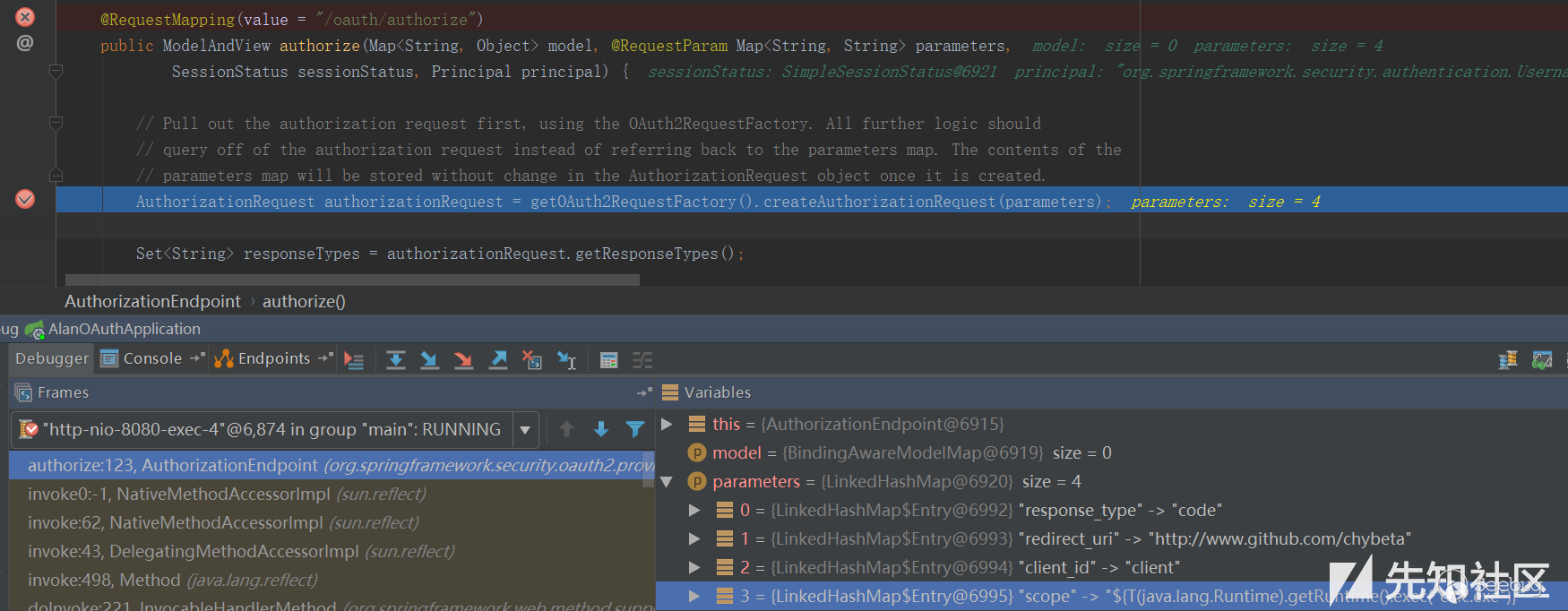Toggle the frames filter funnel icon
The width and height of the screenshot is (1568, 611).
point(635,430)
